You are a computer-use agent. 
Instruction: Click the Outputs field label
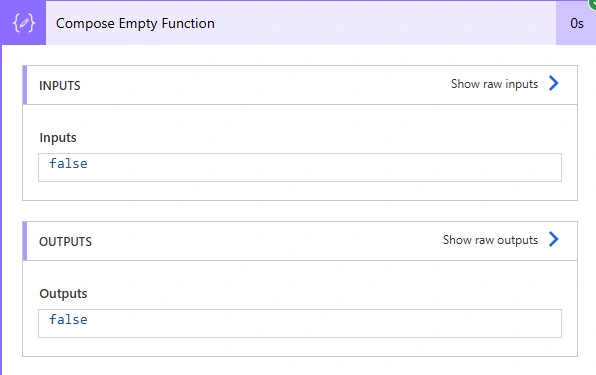click(63, 294)
